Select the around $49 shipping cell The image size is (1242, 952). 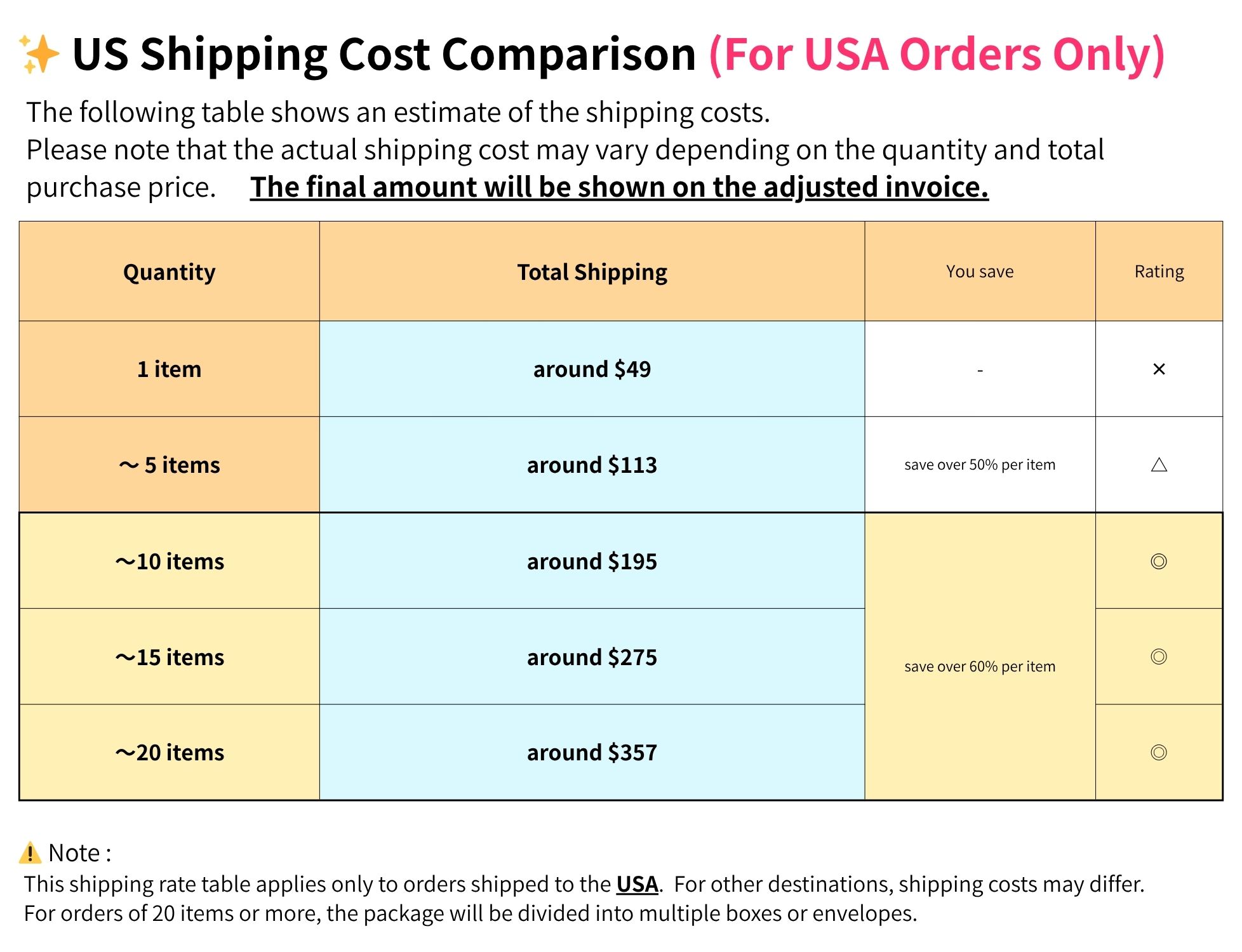point(592,369)
